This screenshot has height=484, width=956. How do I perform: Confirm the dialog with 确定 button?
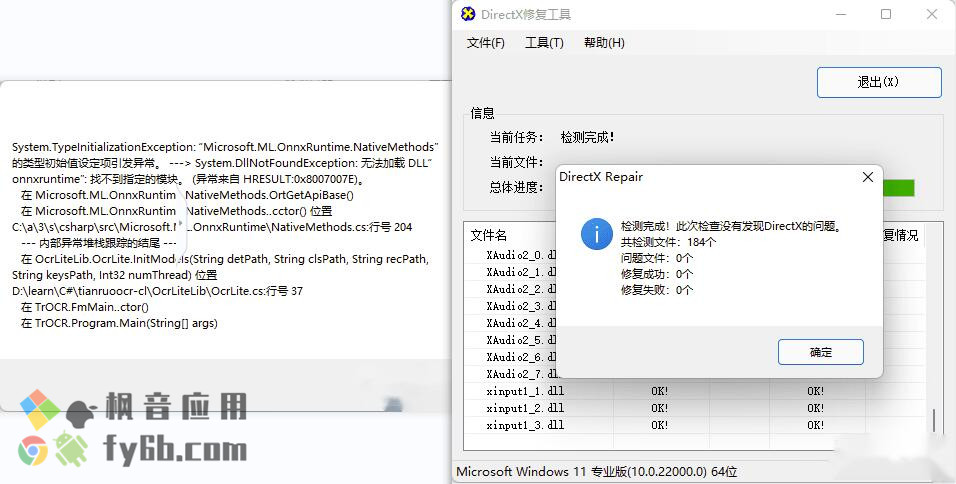[821, 352]
